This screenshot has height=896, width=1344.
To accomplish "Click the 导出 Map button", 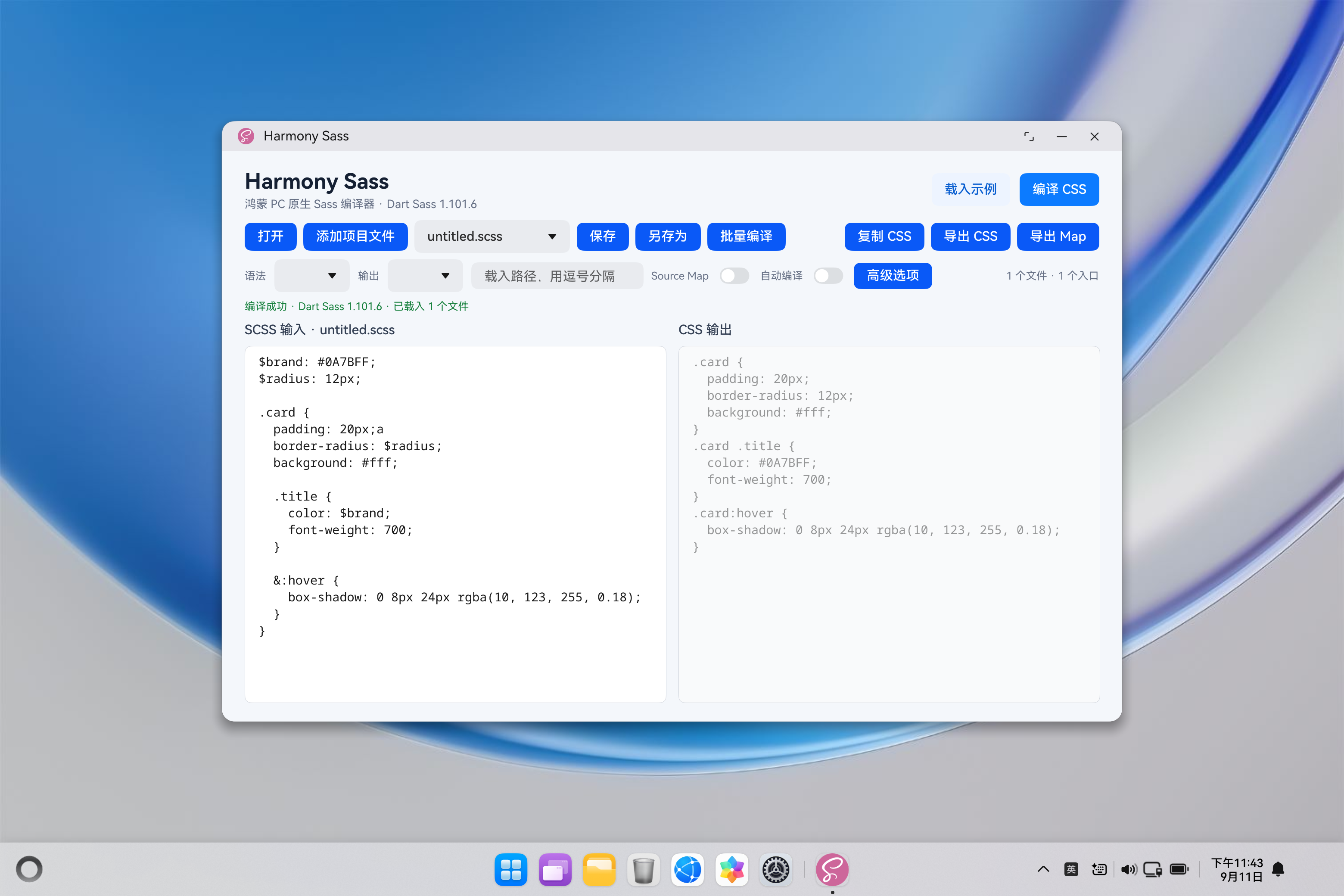I will tap(1058, 236).
